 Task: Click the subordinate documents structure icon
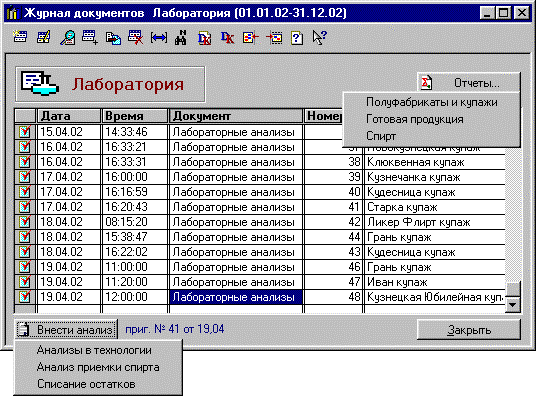pyautogui.click(x=251, y=37)
